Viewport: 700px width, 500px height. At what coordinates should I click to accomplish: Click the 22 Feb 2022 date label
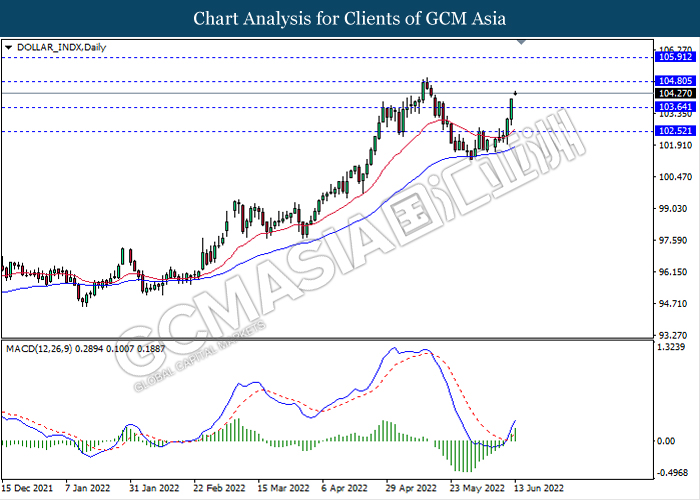(219, 488)
